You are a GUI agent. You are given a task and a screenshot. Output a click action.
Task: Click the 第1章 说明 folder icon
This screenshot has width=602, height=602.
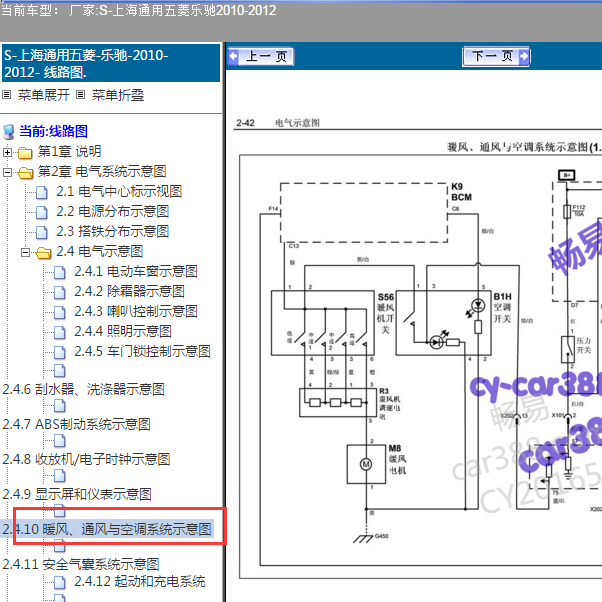point(25,153)
